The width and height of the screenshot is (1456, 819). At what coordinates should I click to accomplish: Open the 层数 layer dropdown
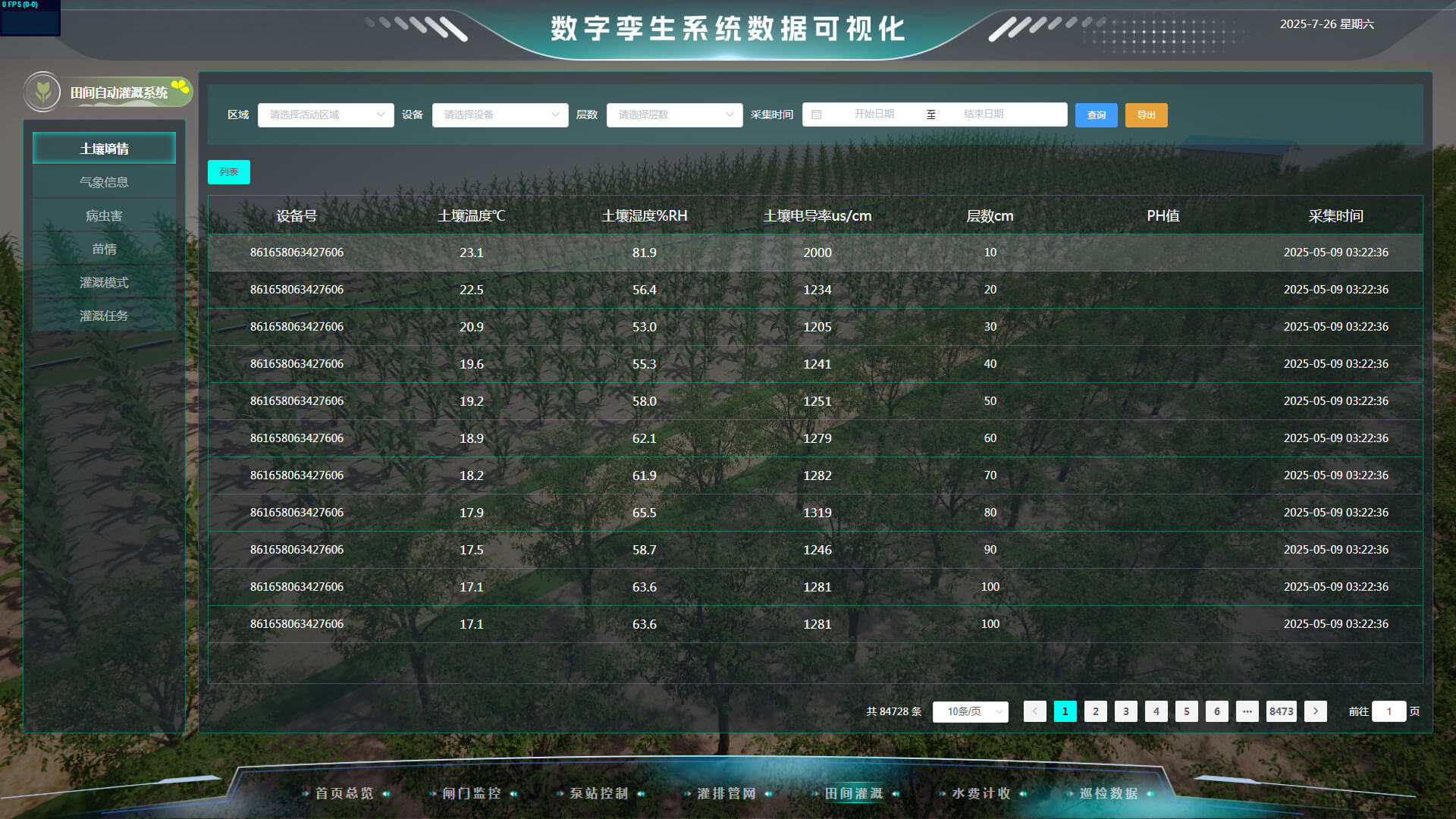point(674,115)
